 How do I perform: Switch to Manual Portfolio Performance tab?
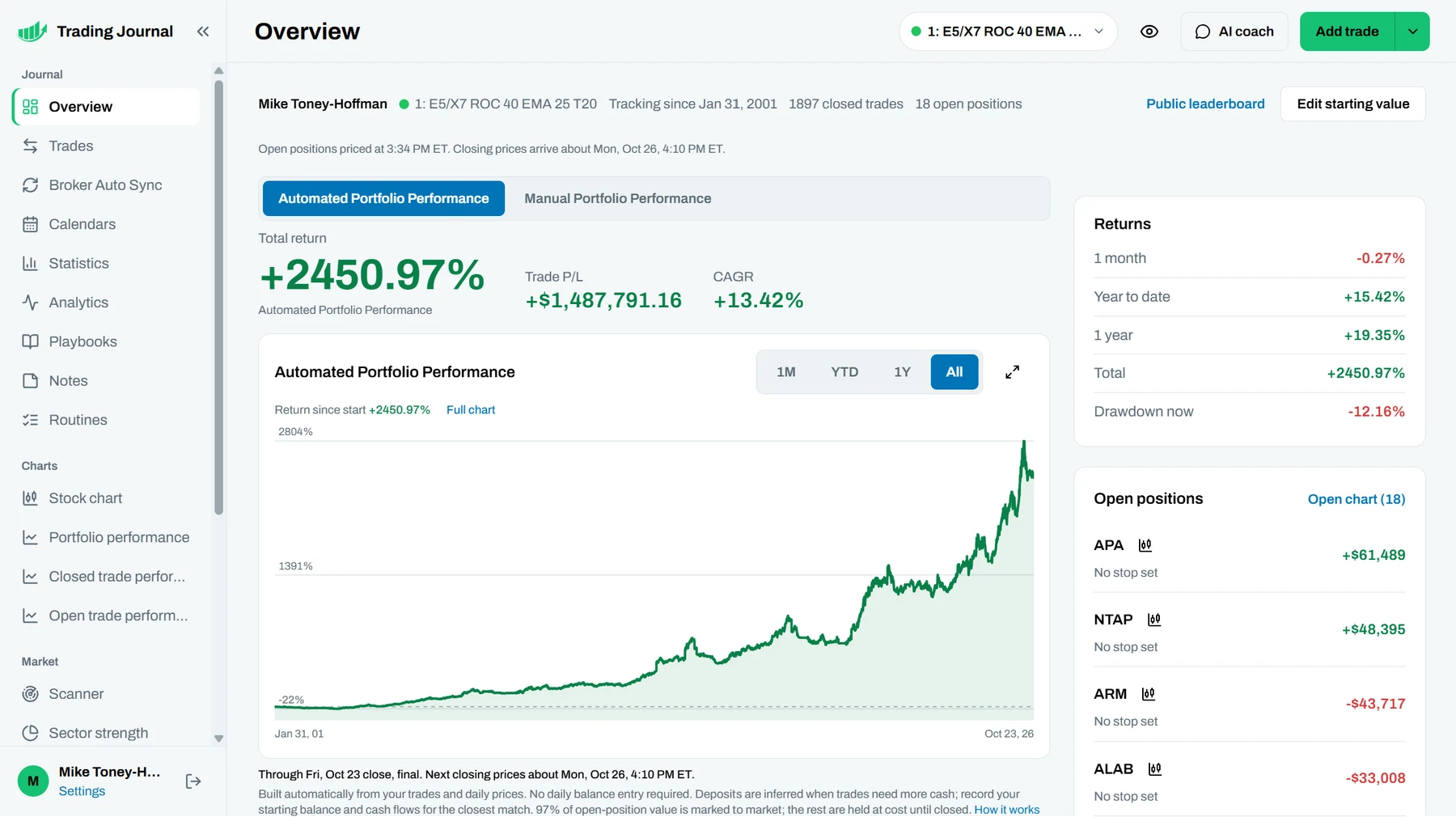618,199
